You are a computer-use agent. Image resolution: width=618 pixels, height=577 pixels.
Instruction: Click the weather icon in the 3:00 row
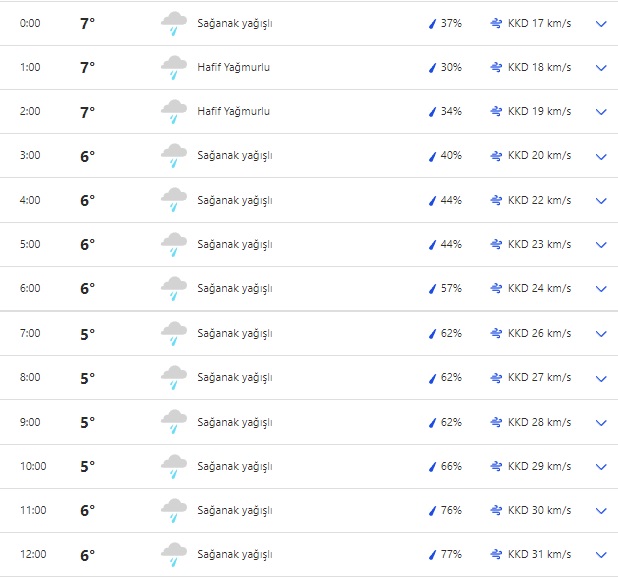tap(174, 156)
